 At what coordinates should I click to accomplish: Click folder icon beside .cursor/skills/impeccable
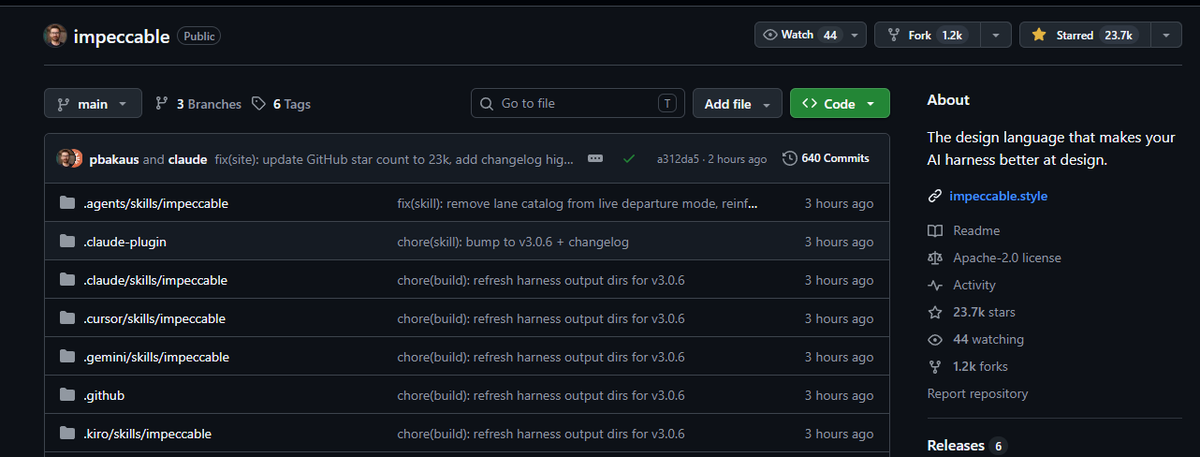point(67,319)
